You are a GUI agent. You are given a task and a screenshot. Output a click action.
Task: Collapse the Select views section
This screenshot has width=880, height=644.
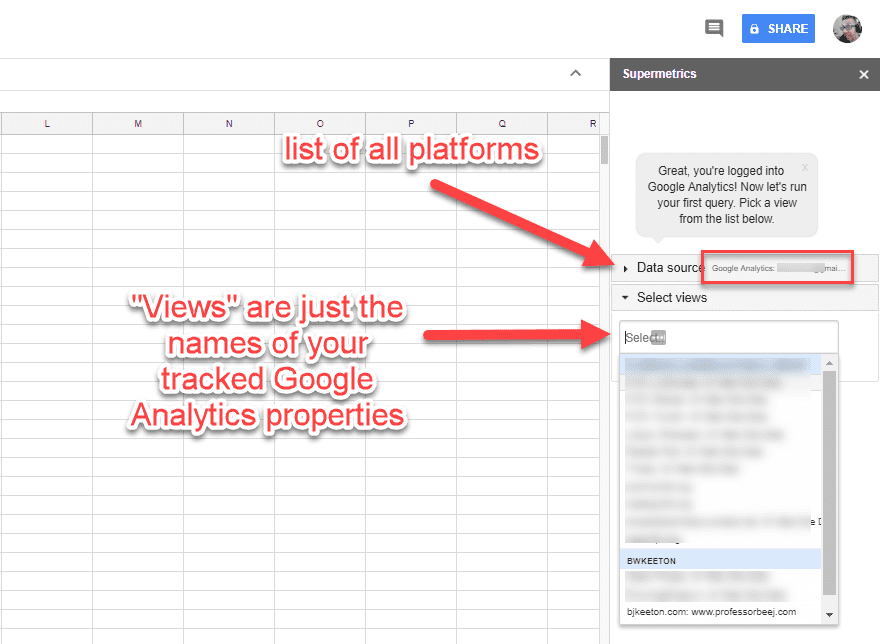pos(625,297)
